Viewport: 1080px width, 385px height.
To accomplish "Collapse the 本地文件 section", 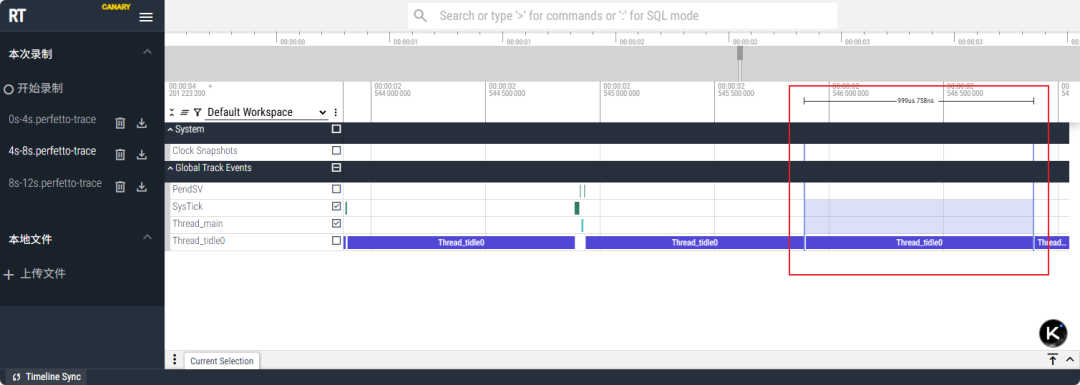I will [147, 238].
